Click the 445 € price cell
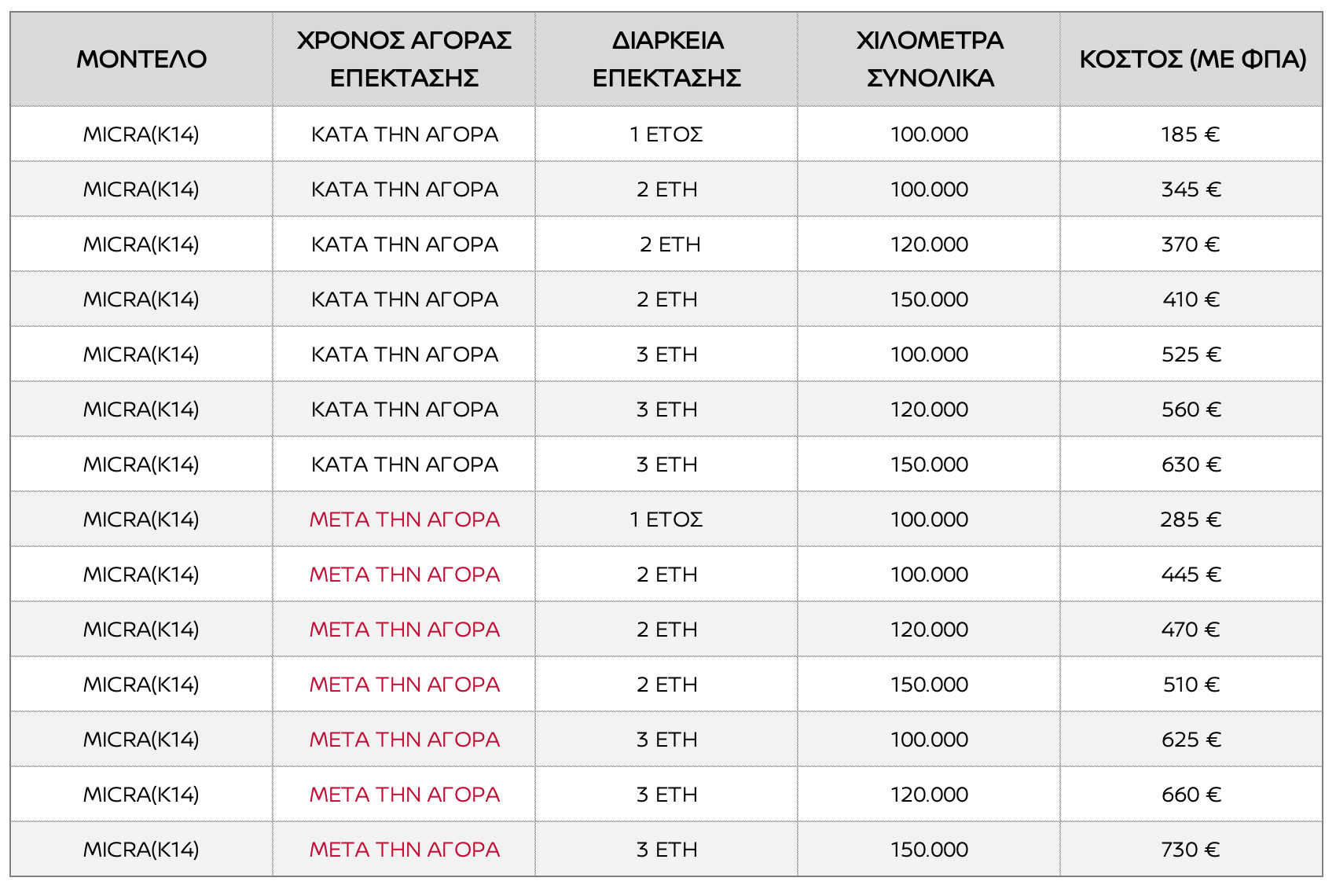1336x896 pixels. (x=1191, y=575)
